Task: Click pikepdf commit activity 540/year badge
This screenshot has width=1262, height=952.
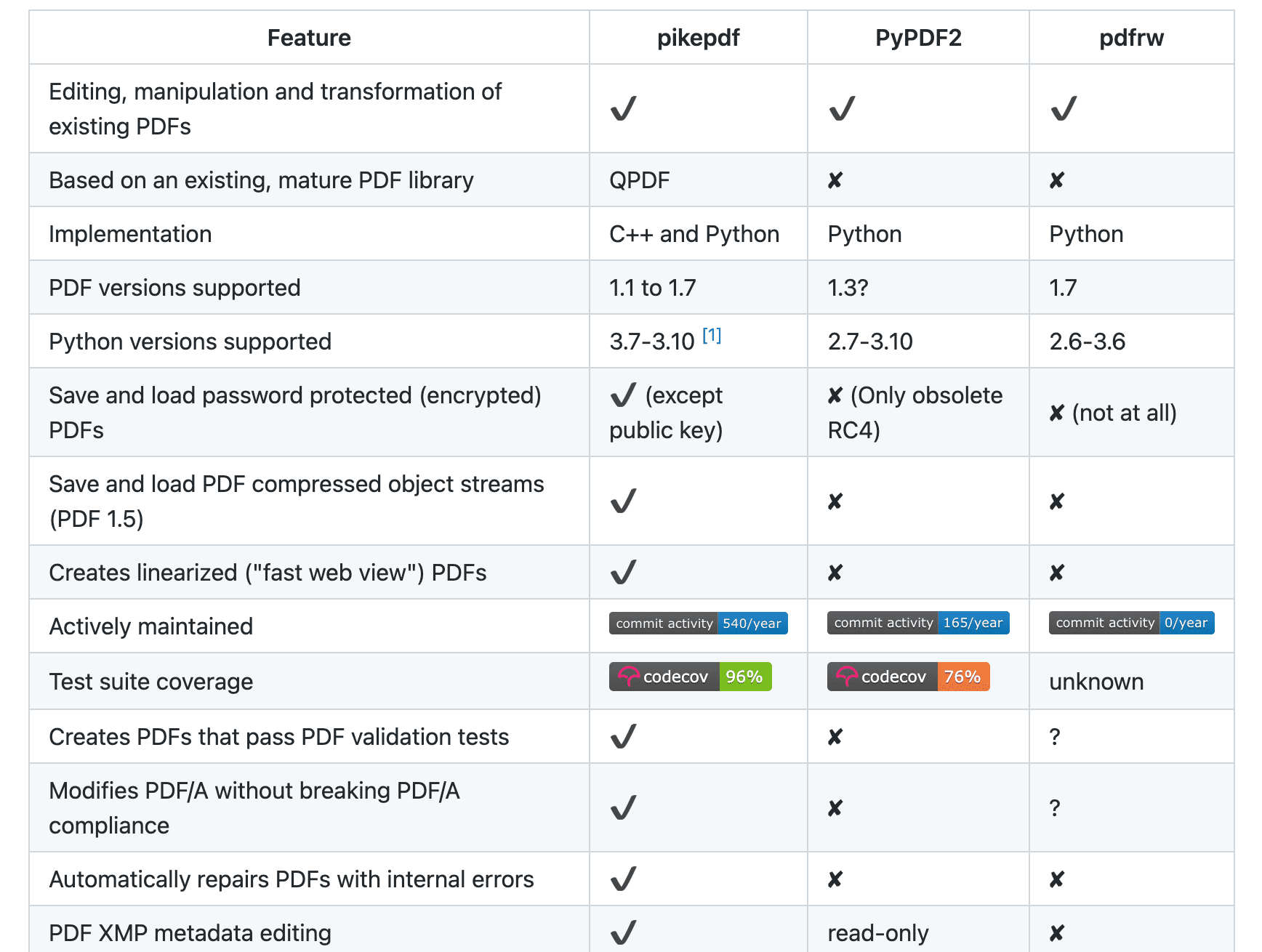Action: (x=699, y=624)
